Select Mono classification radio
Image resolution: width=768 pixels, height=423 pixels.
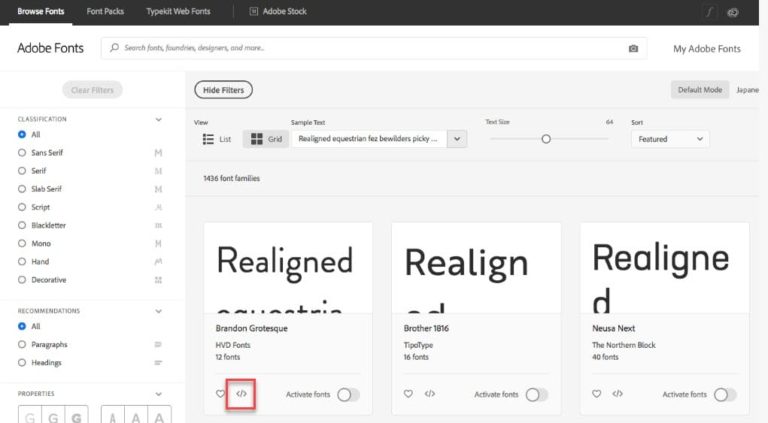click(x=22, y=243)
